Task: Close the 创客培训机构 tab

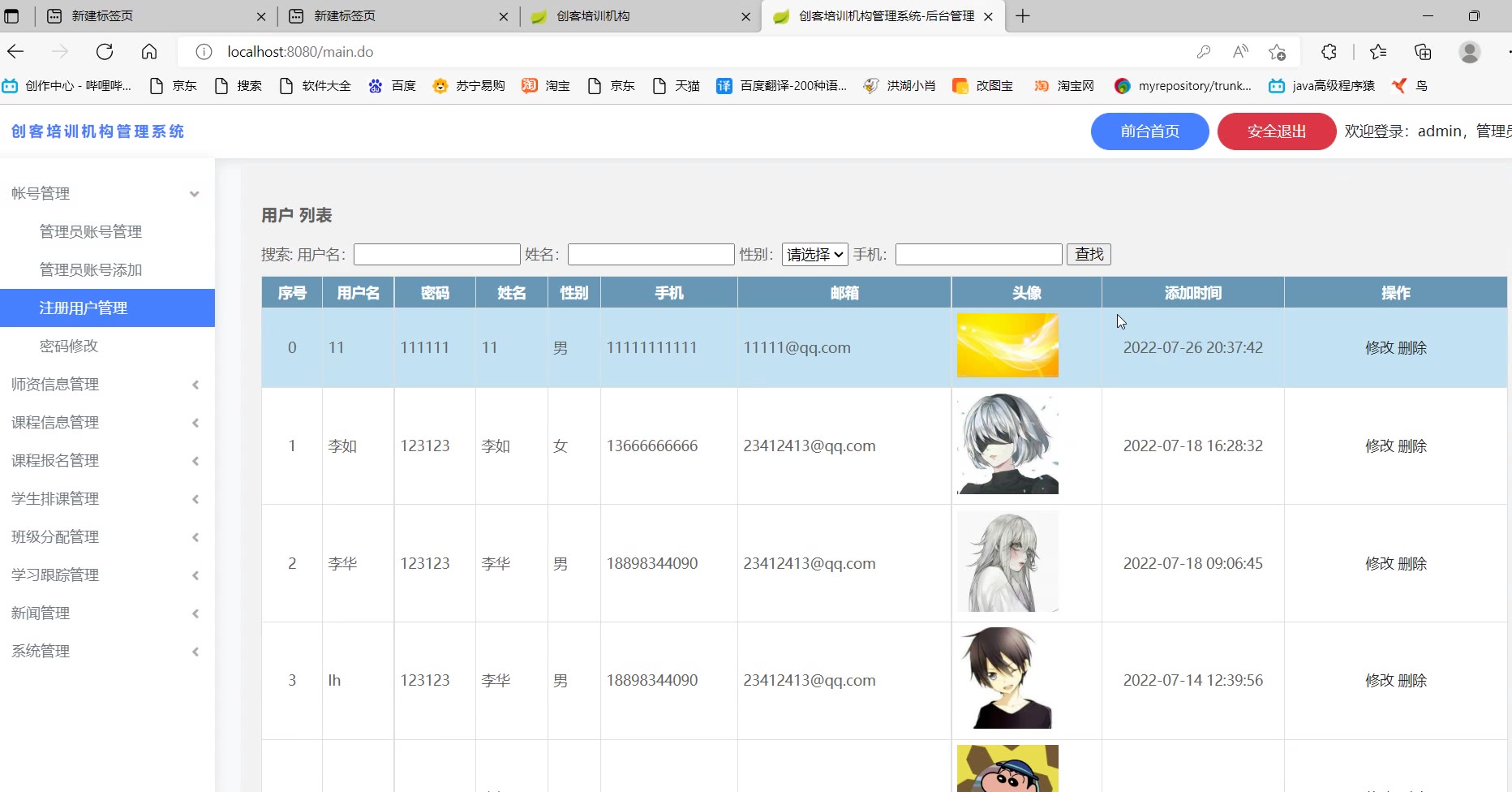Action: (745, 16)
